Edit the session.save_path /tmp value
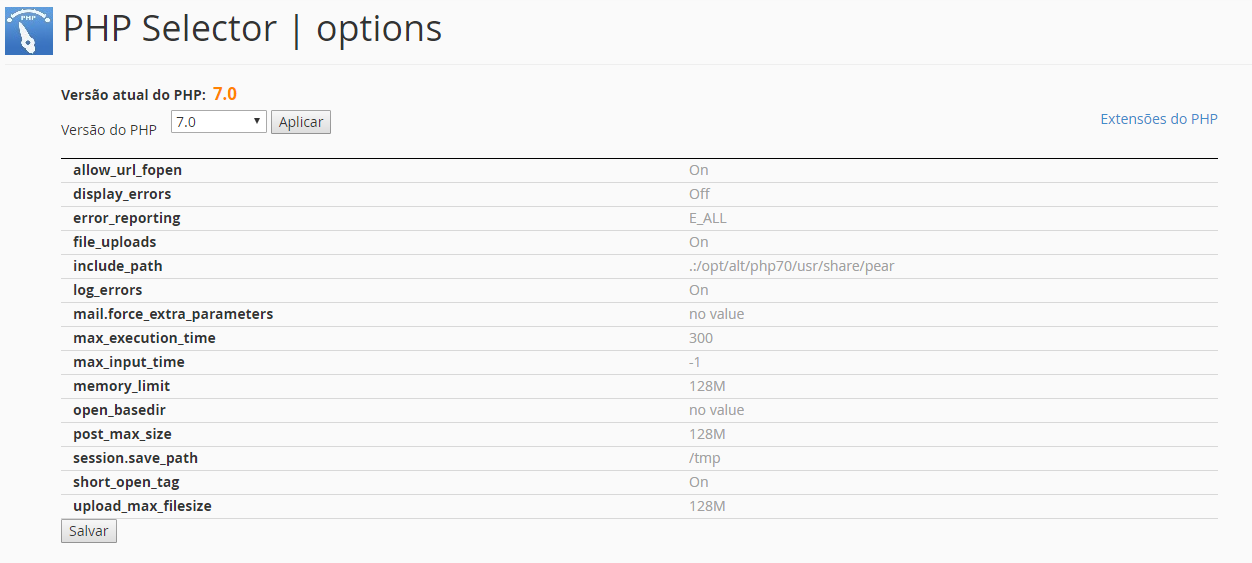Screen dimensions: 1252x563 coord(704,458)
